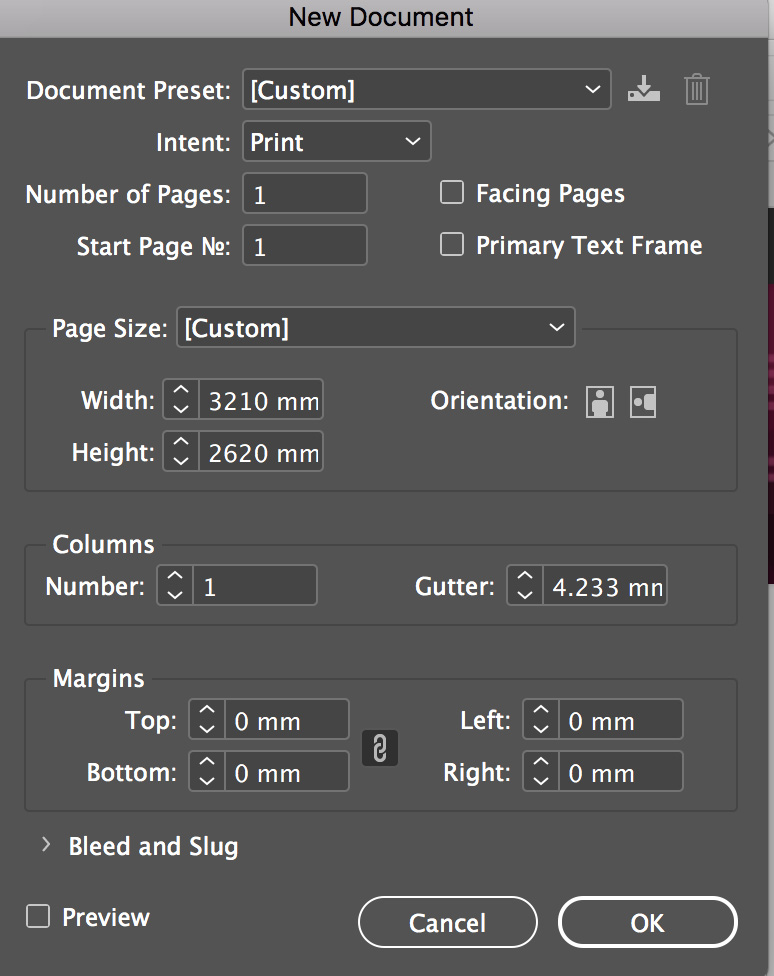Toggle the margins chain link icon
Screen dimensions: 774x976
pyautogui.click(x=379, y=747)
